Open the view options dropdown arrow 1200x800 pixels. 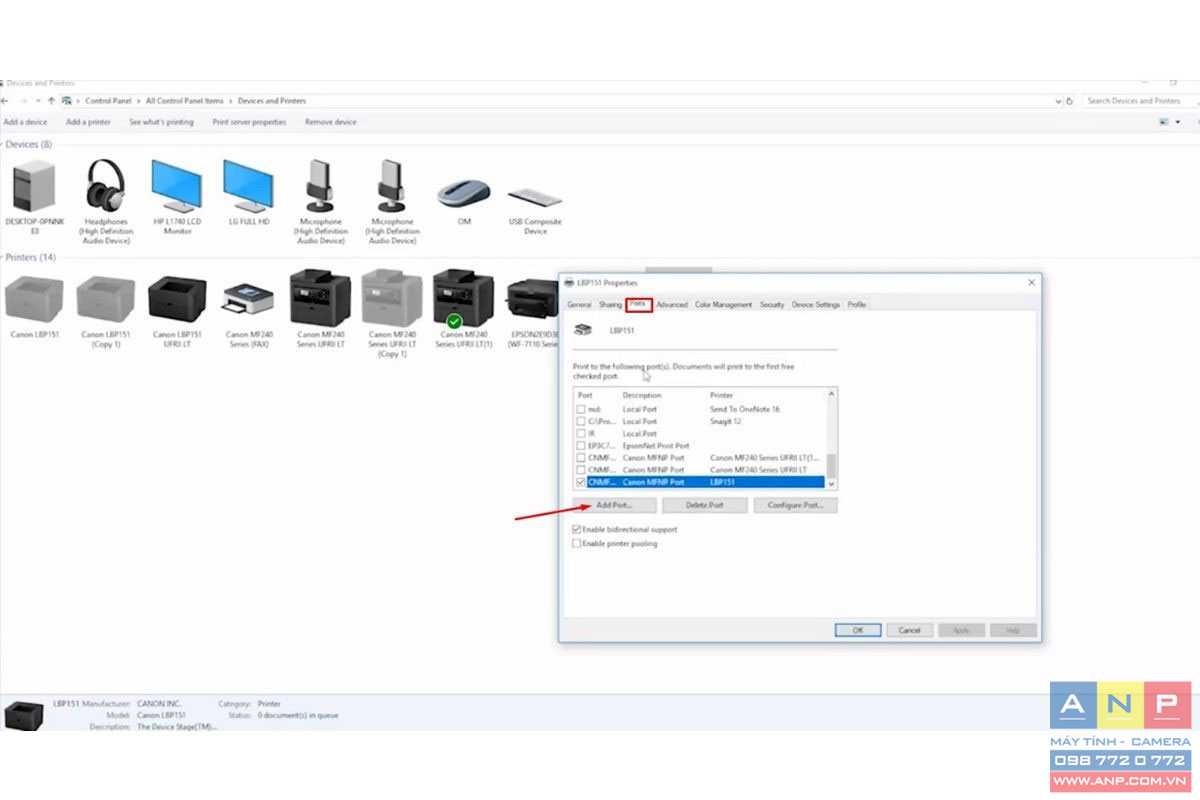(x=1176, y=122)
